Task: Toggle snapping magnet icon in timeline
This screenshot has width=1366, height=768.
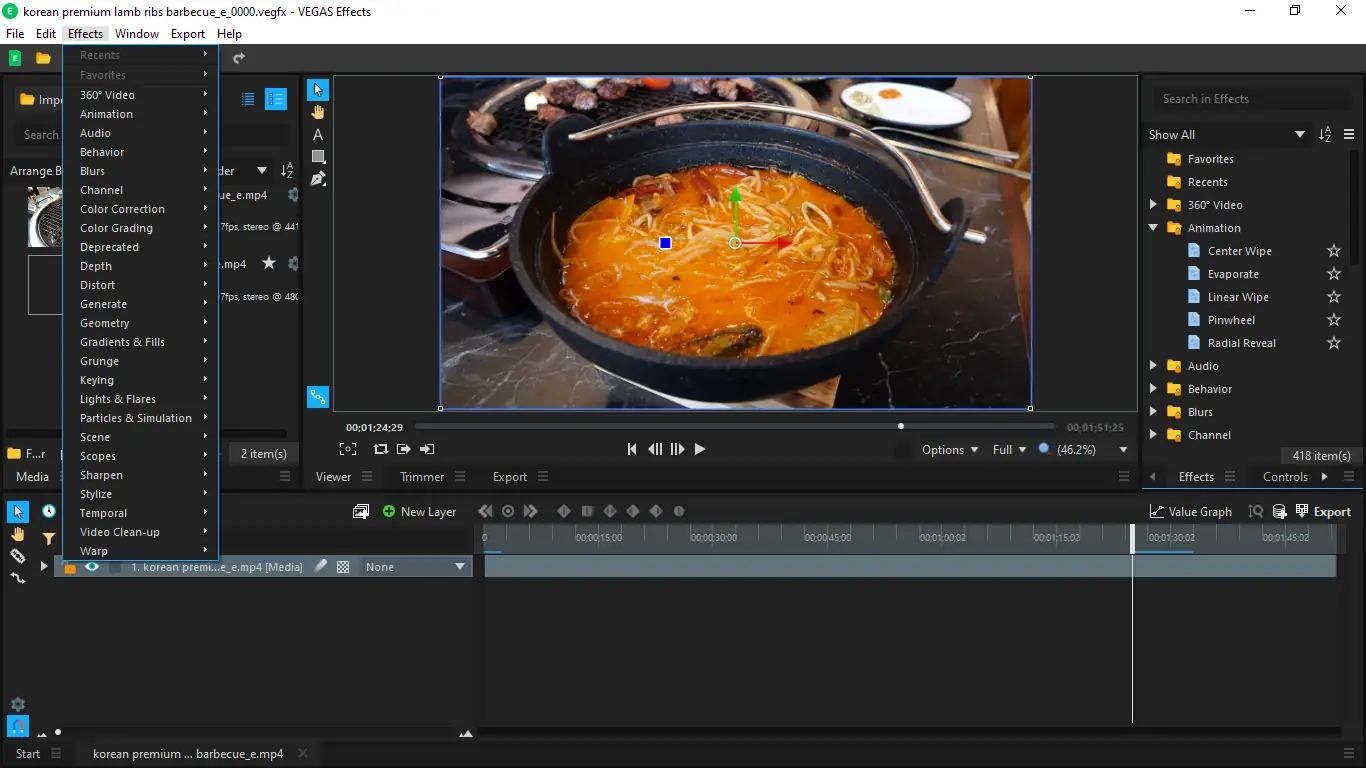Action: 18,726
